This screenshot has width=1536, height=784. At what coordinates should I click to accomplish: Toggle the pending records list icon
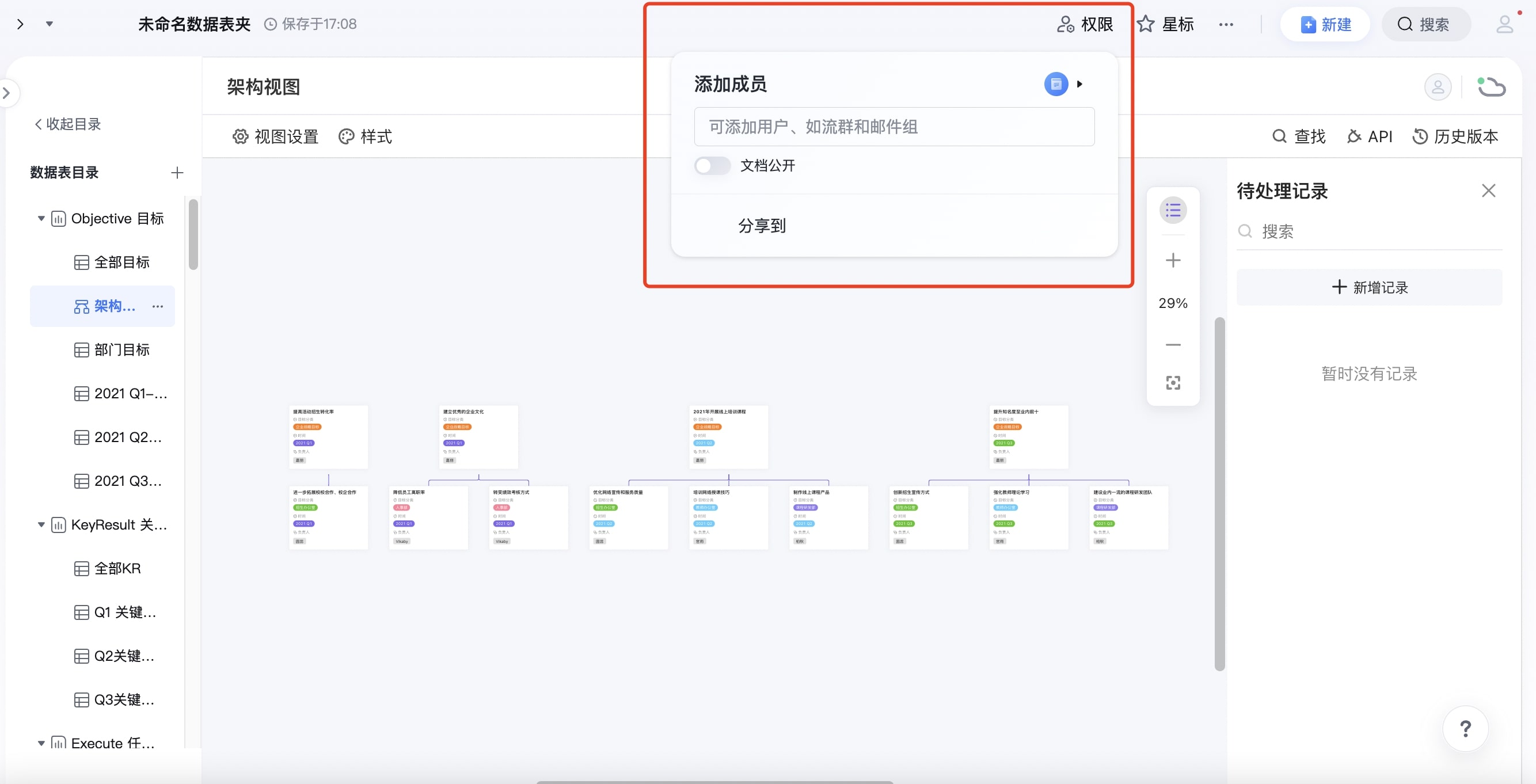click(x=1172, y=211)
